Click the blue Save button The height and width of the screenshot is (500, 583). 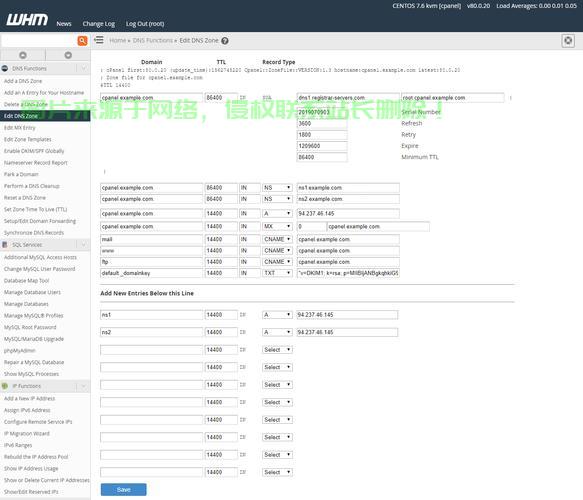pos(123,490)
